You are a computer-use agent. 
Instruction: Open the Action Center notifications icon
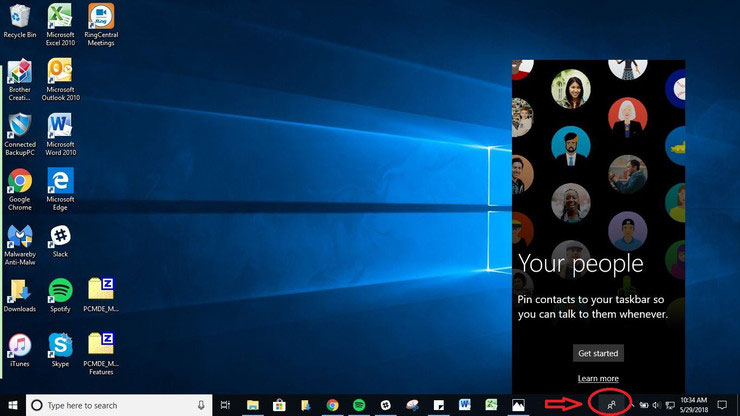[x=722, y=405]
